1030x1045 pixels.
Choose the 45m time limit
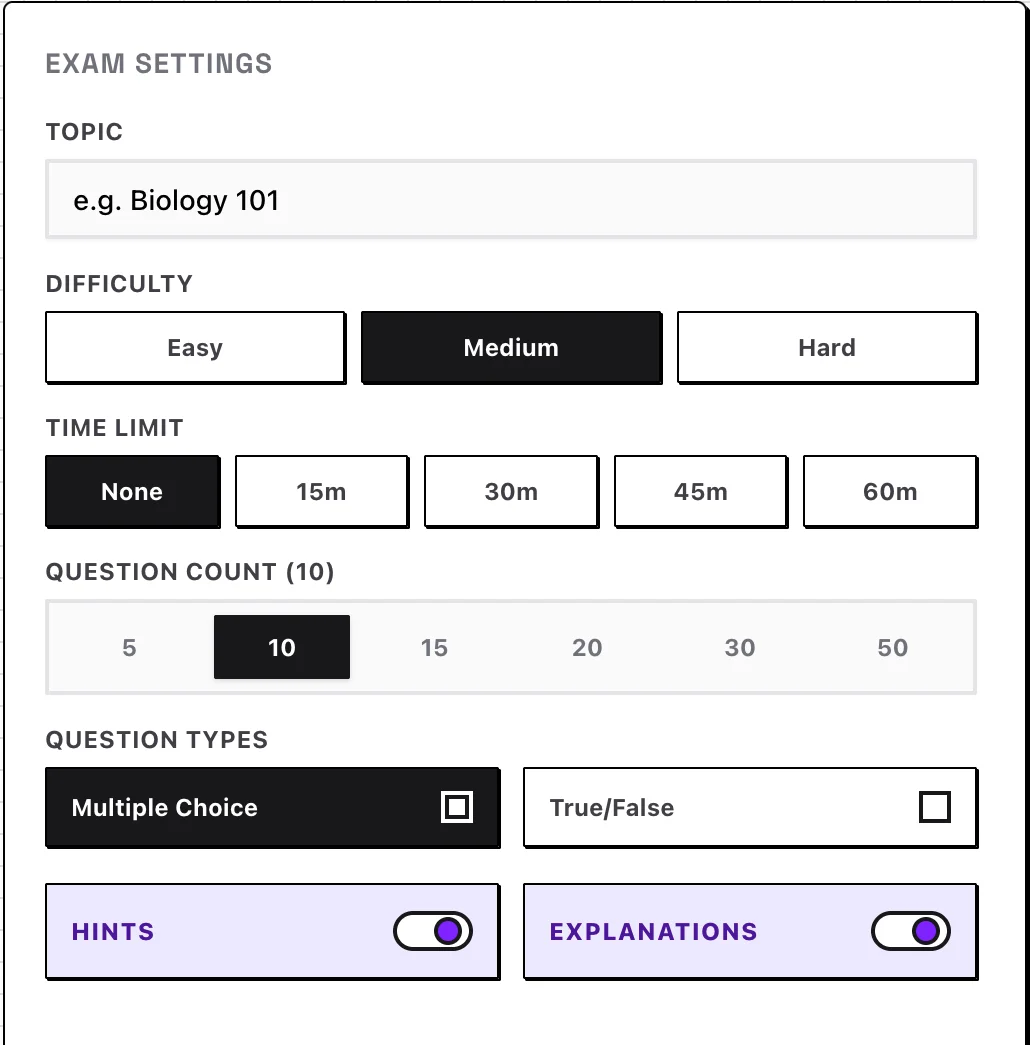click(700, 491)
